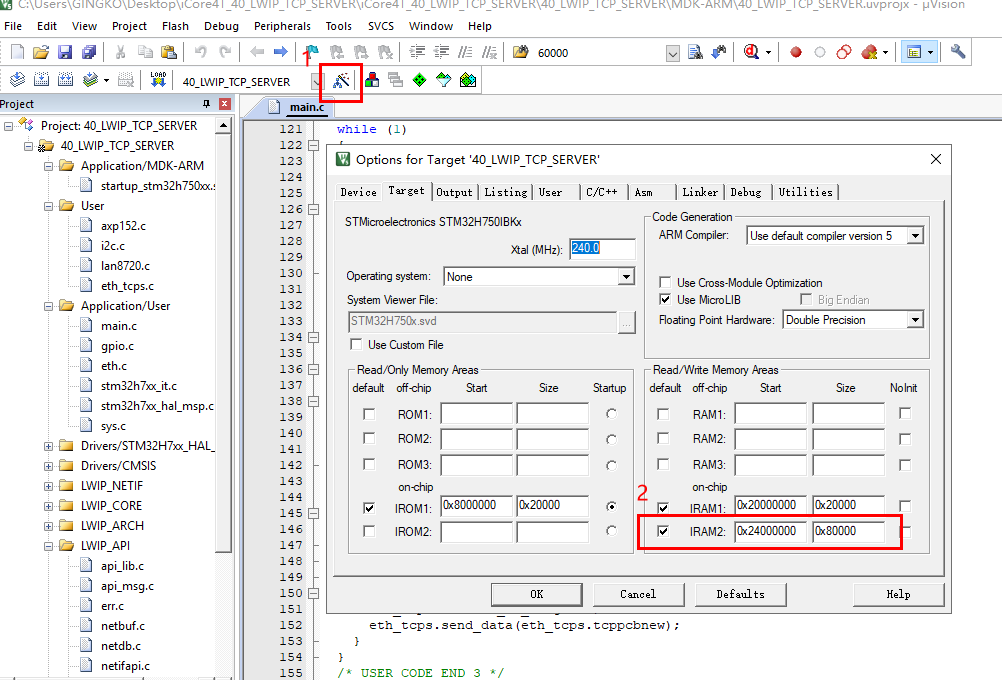1002x680 pixels.
Task: Click the blue Navigate Forward arrow
Action: tap(281, 52)
